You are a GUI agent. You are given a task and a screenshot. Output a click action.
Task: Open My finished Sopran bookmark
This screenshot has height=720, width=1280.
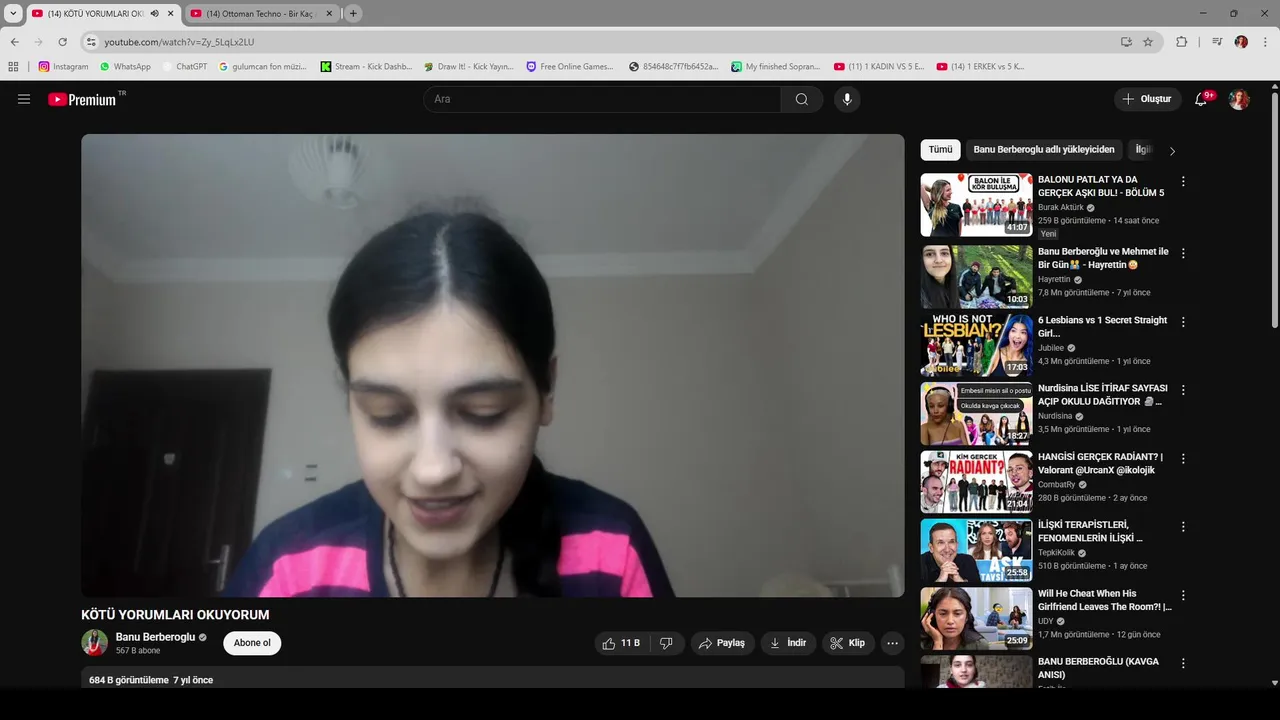775,67
